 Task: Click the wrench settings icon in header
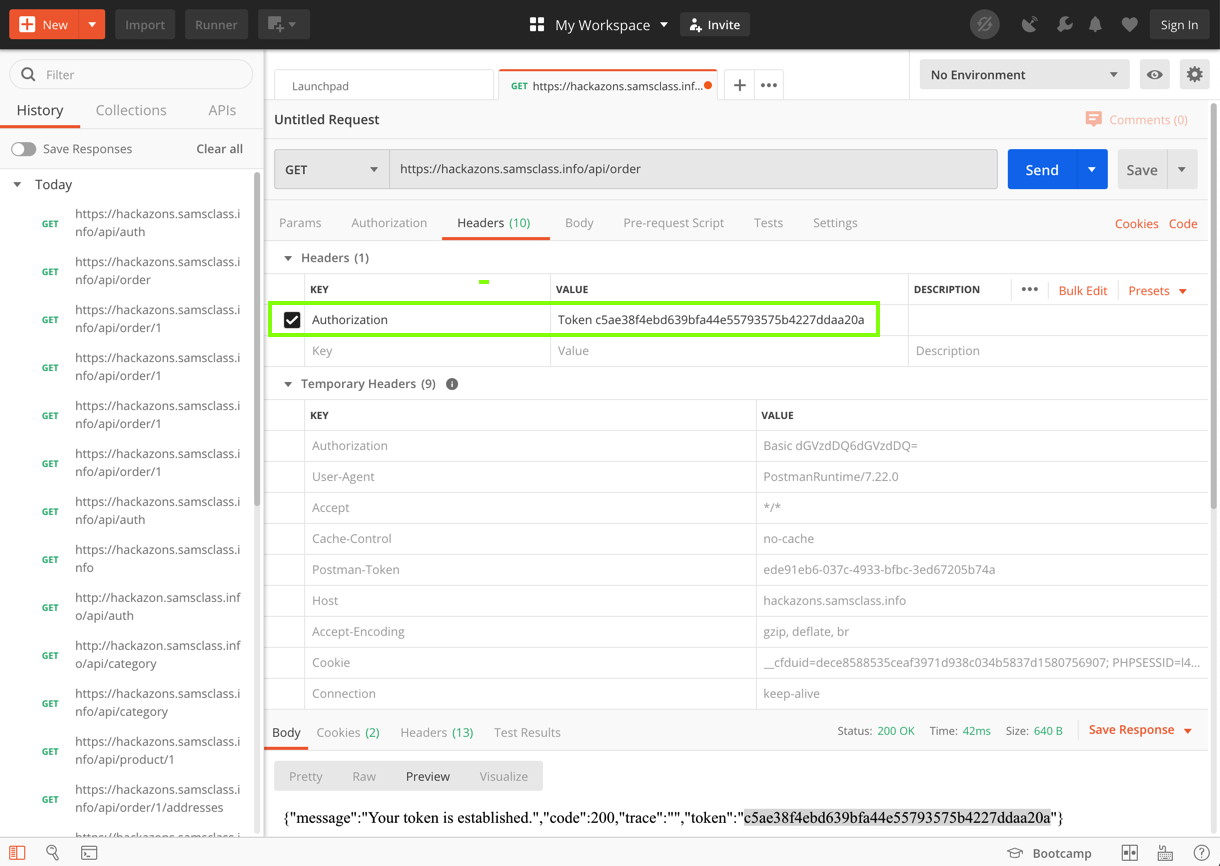(1064, 25)
